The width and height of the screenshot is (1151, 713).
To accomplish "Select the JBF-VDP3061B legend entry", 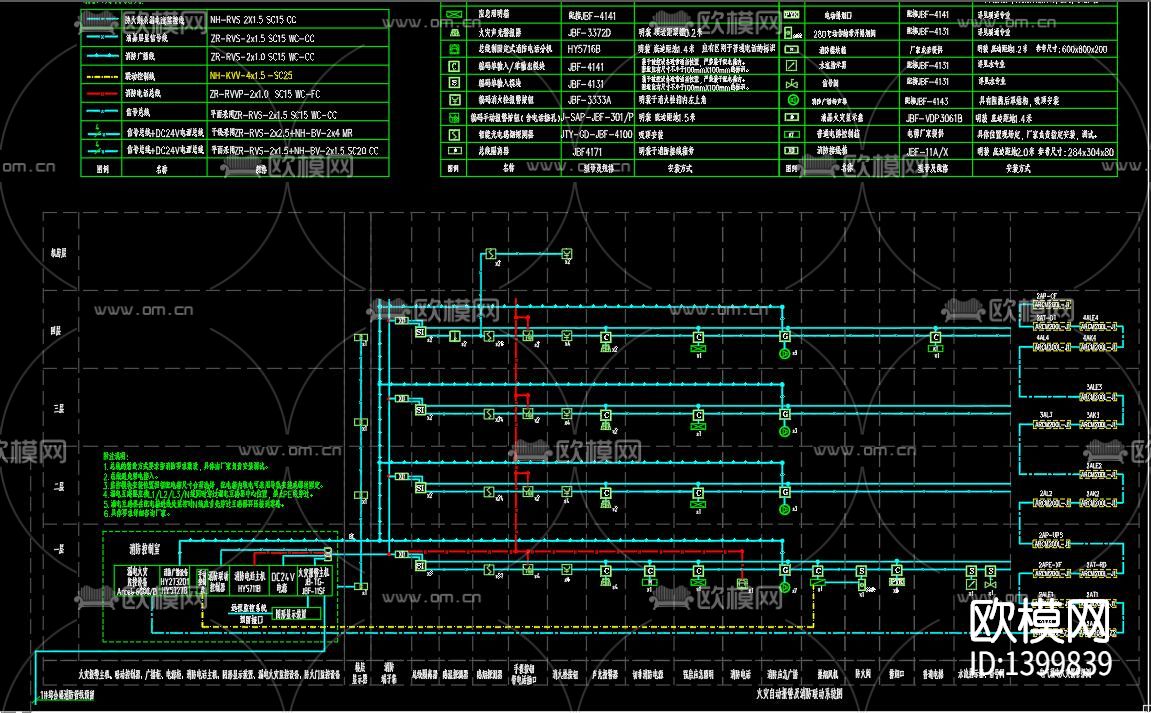I will pos(933,117).
